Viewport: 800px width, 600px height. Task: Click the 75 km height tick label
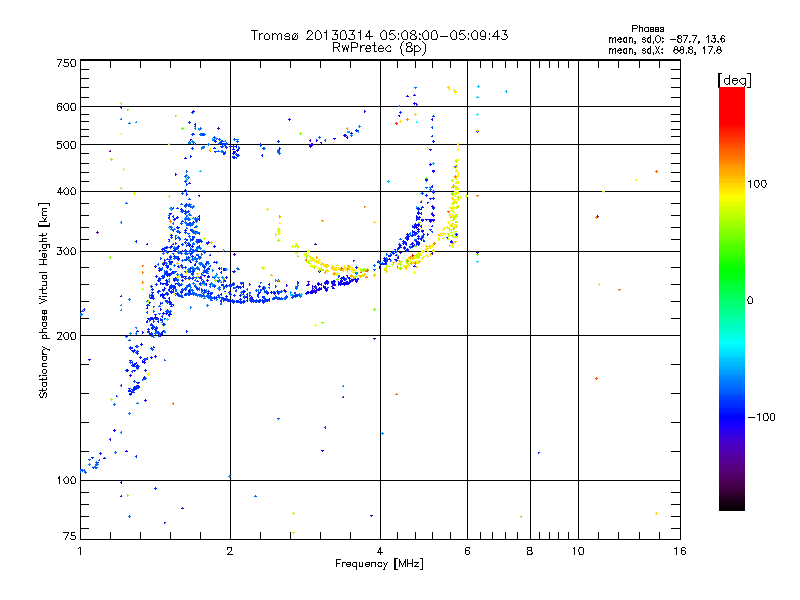tap(70, 536)
